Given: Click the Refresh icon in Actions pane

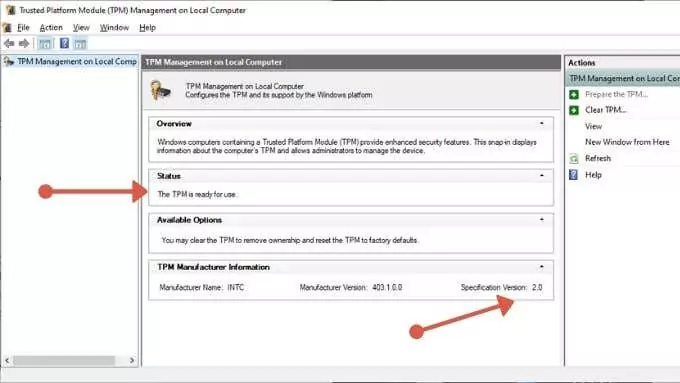Looking at the screenshot, I should 574,159.
